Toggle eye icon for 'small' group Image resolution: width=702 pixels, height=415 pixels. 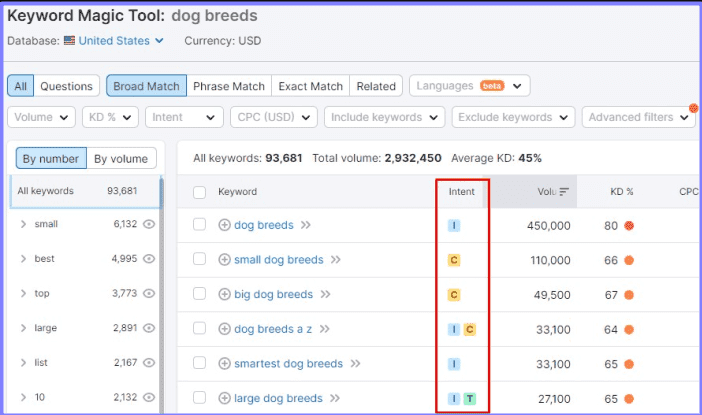(x=149, y=224)
